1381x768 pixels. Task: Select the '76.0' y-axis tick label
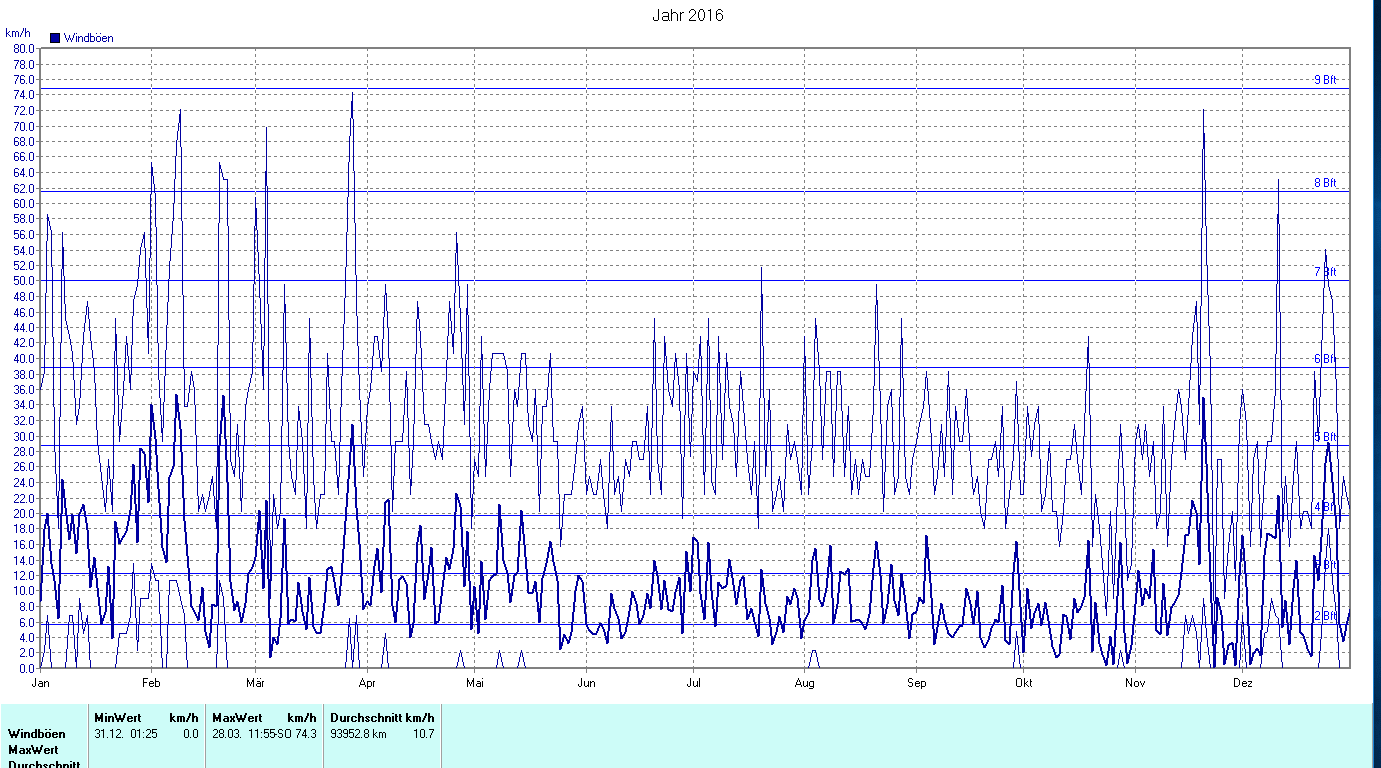[x=24, y=80]
